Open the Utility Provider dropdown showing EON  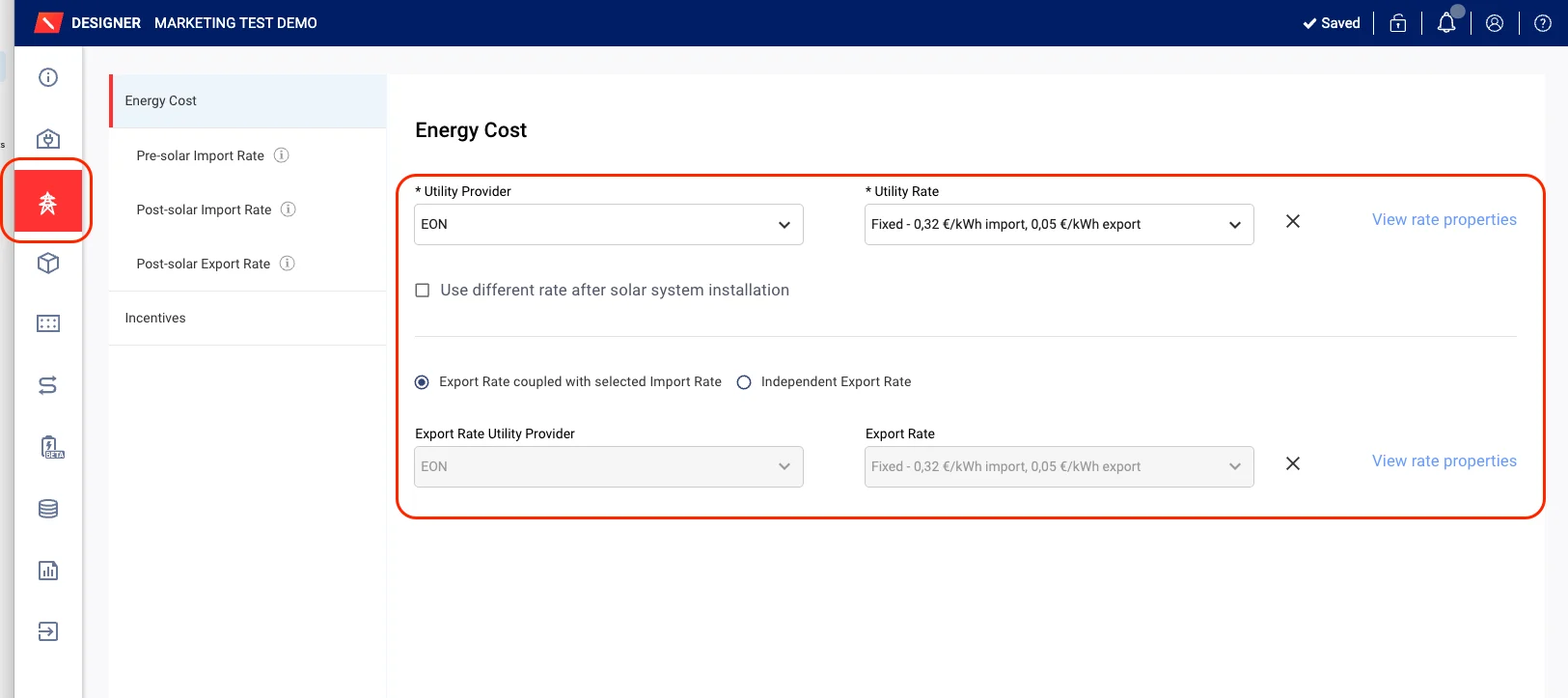(x=609, y=224)
